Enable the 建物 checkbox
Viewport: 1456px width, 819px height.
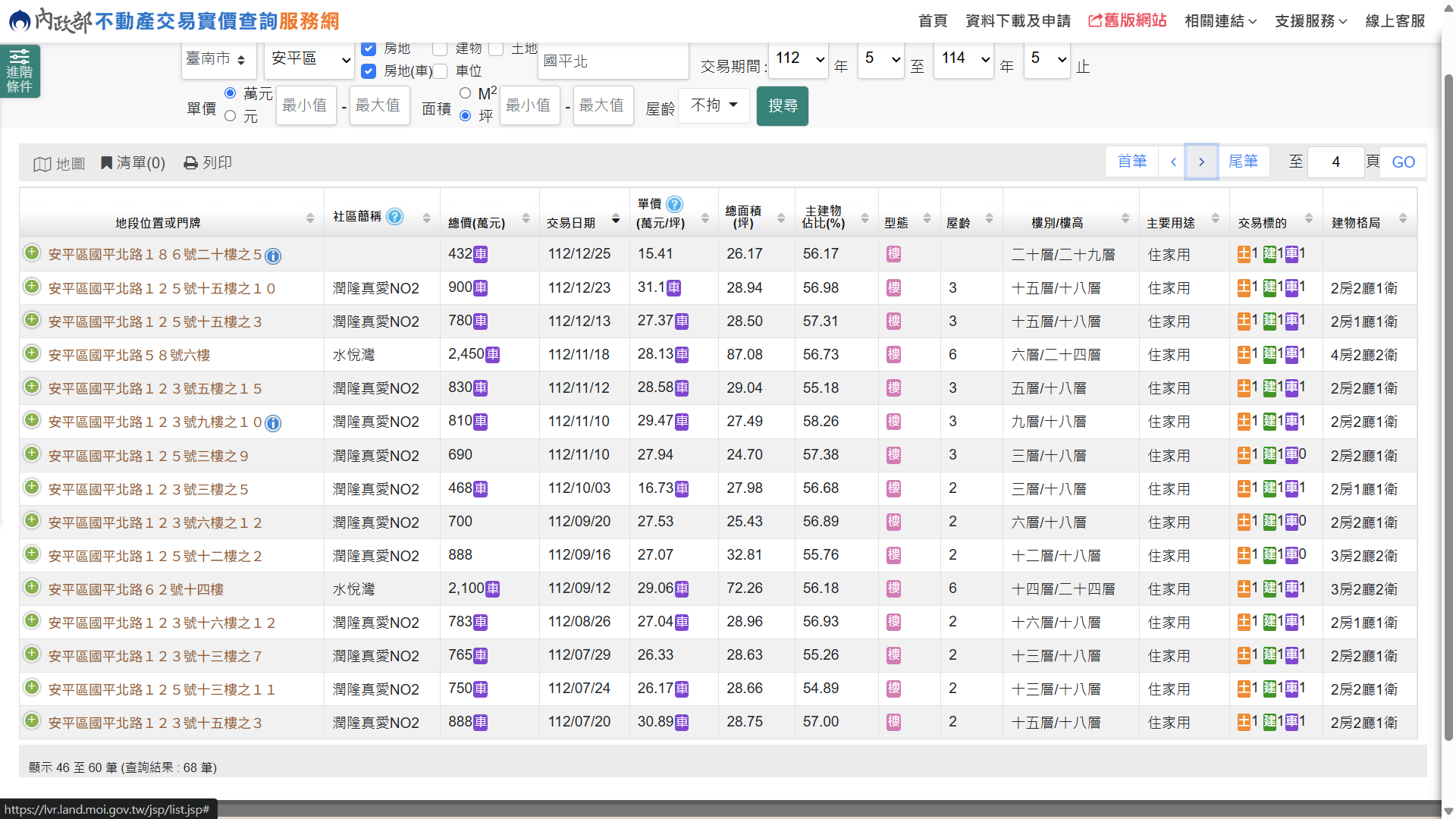(440, 49)
